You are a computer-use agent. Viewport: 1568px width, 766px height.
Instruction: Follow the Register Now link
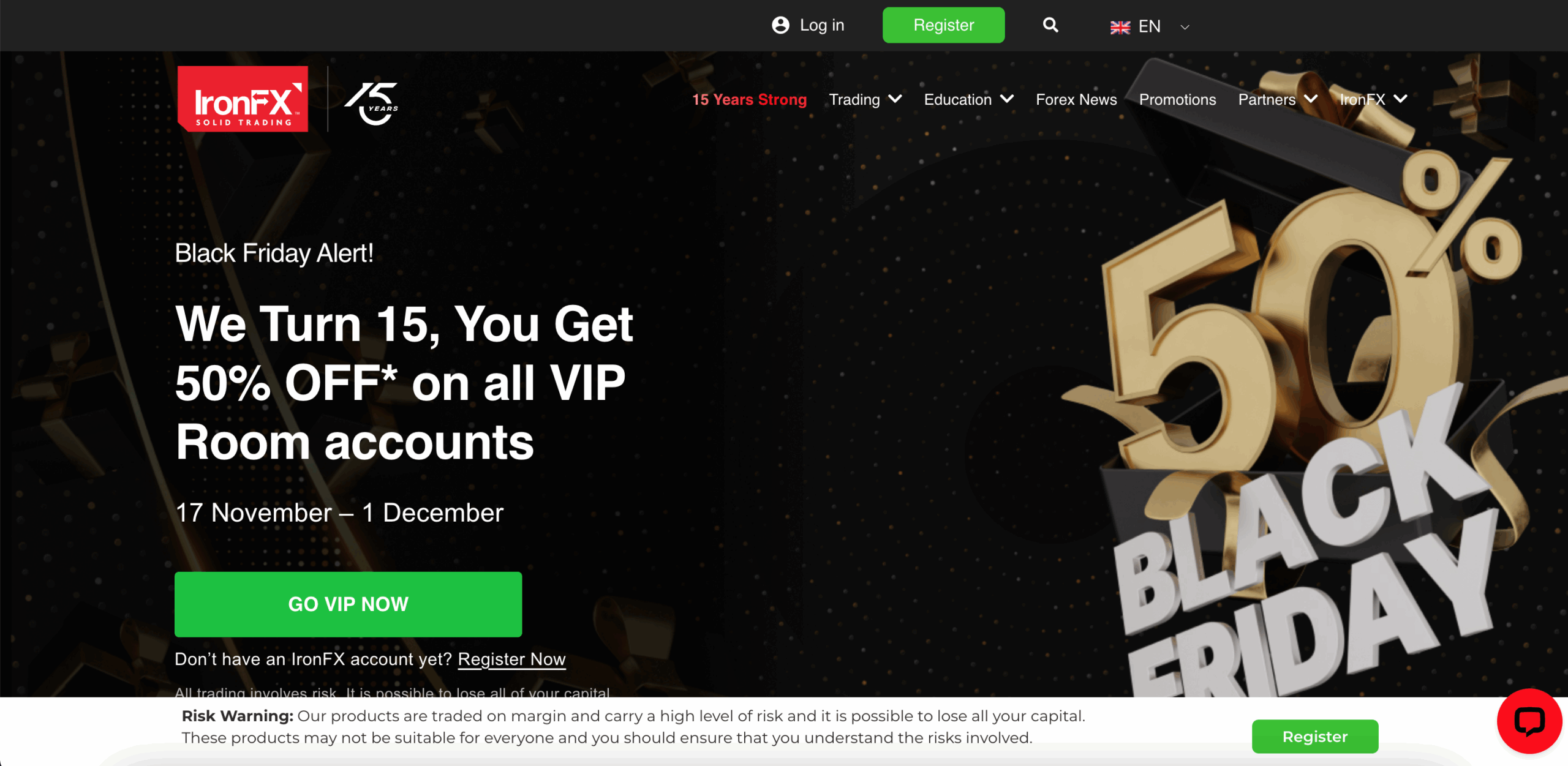coord(511,659)
